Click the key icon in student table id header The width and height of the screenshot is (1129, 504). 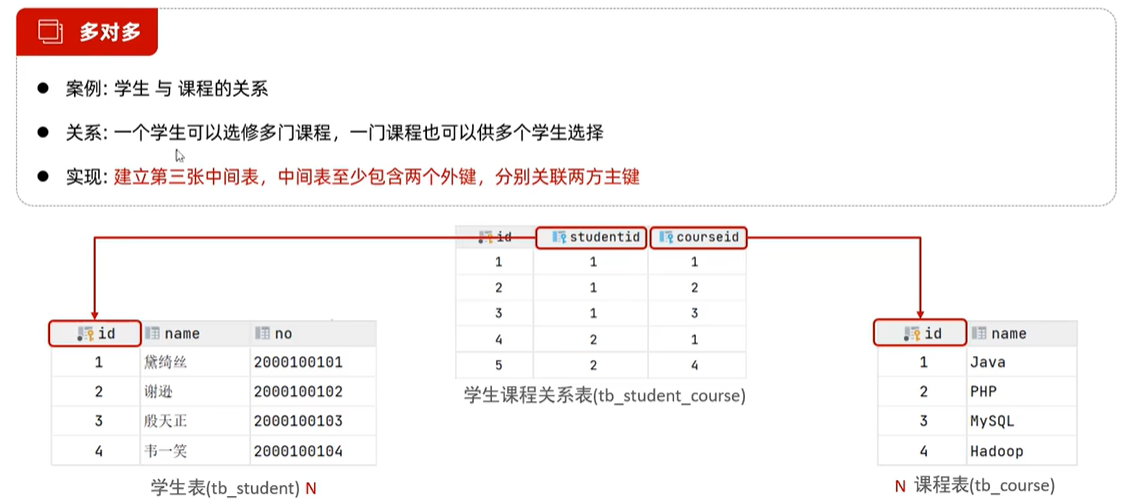tap(86, 333)
